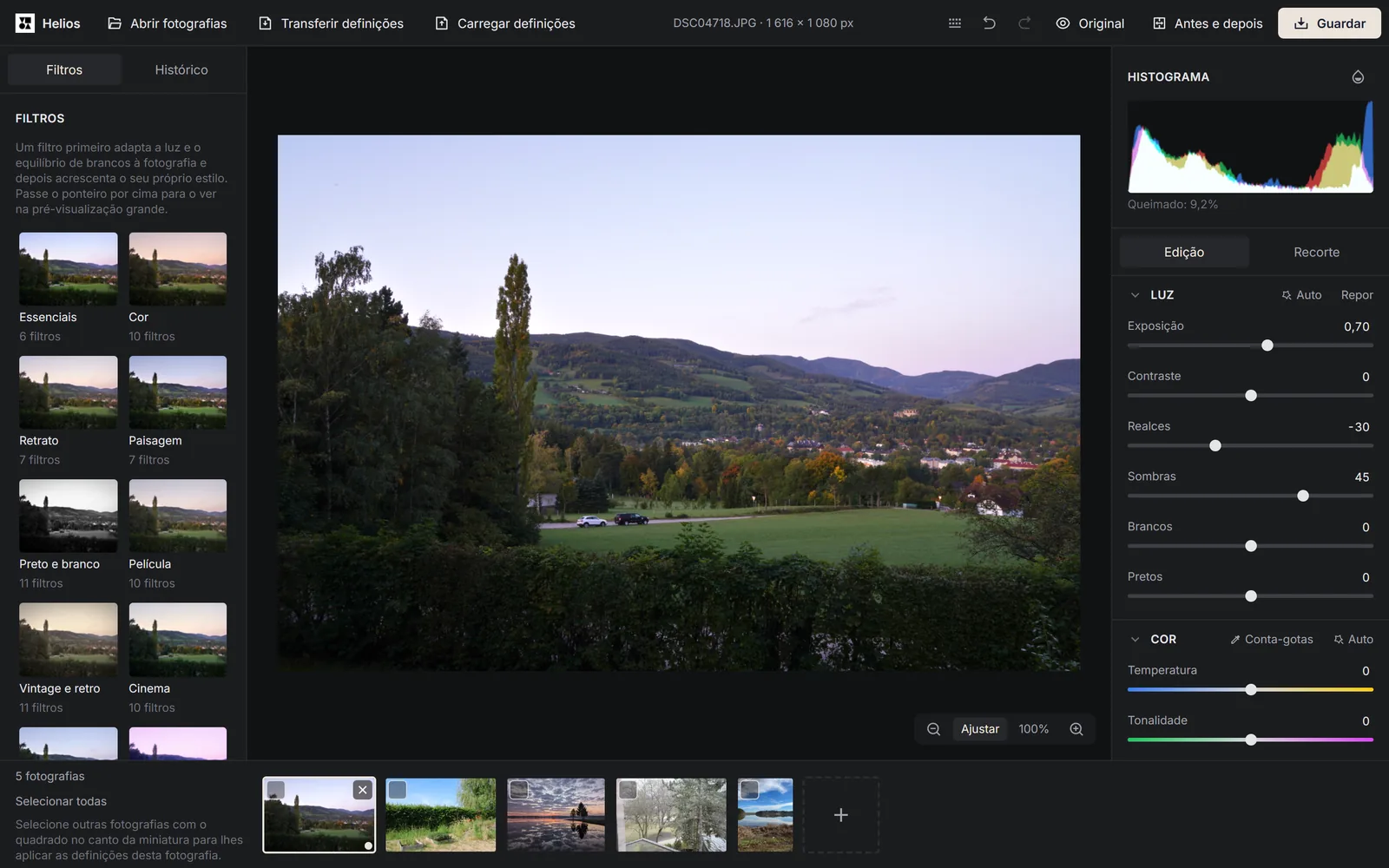Tick the selection square on the snowy trees thumbnail
The width and height of the screenshot is (1389, 868).
tap(629, 790)
